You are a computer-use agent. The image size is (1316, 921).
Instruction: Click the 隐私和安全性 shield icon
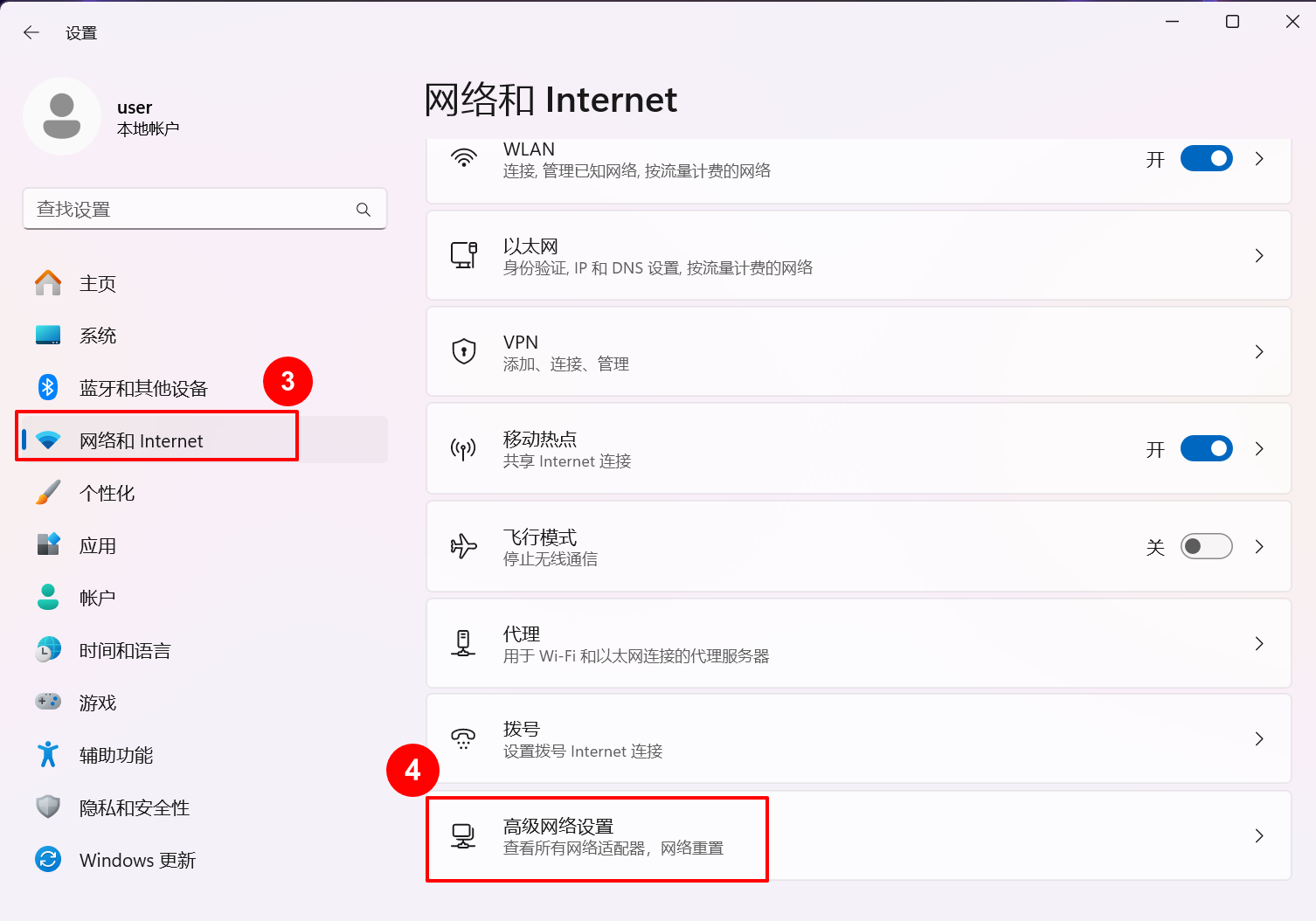click(x=48, y=807)
